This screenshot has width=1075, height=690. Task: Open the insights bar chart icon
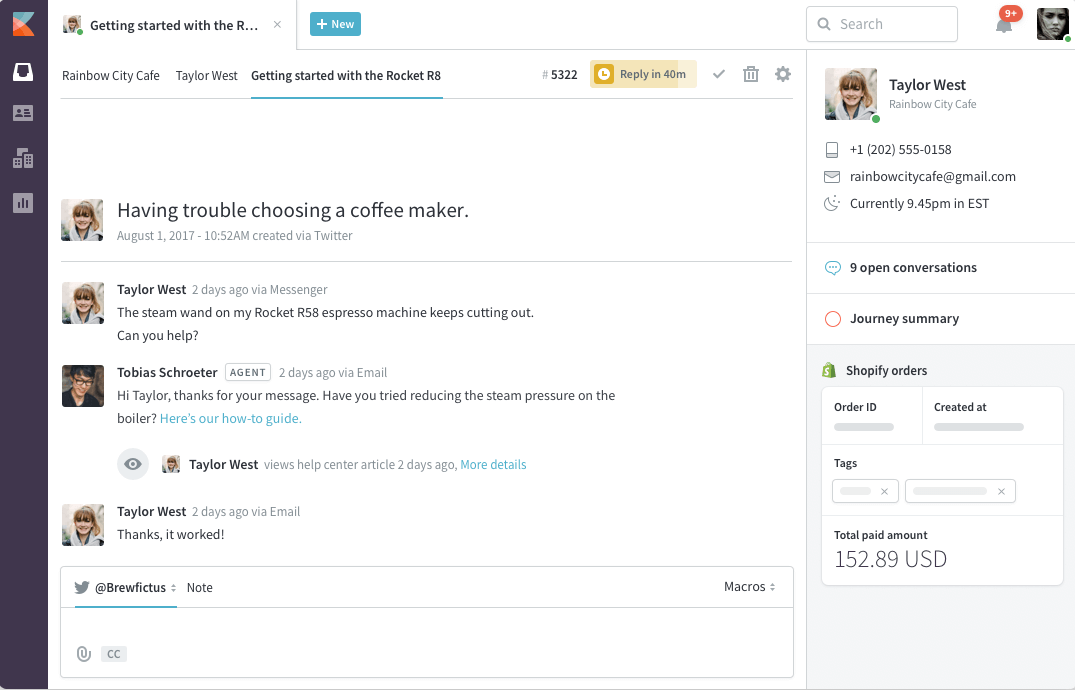[22, 203]
